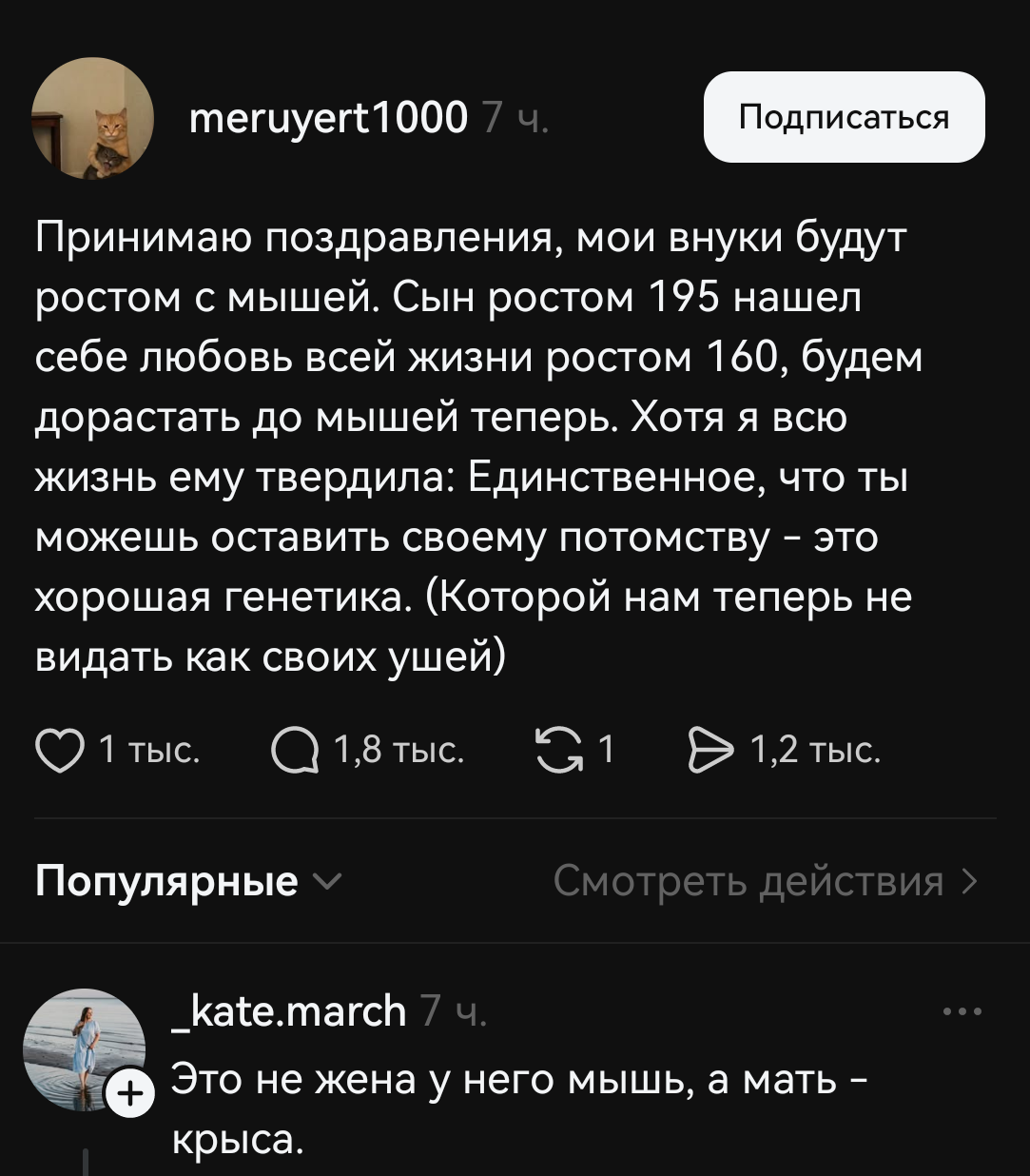
Task: Open the reply text from _kate.march
Action: (518, 1108)
